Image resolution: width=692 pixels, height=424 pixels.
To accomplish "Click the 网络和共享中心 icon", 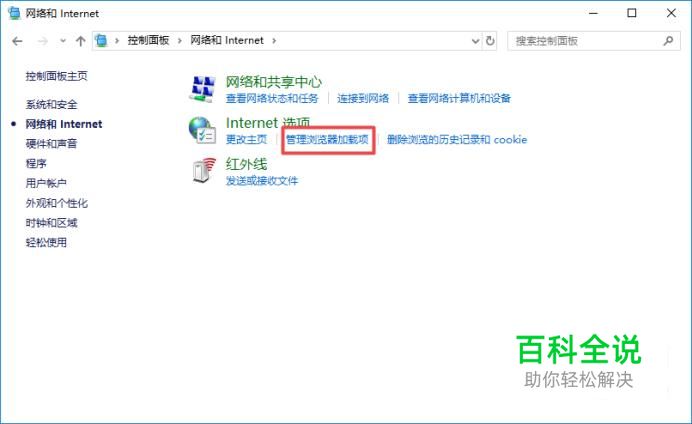I will tap(203, 88).
